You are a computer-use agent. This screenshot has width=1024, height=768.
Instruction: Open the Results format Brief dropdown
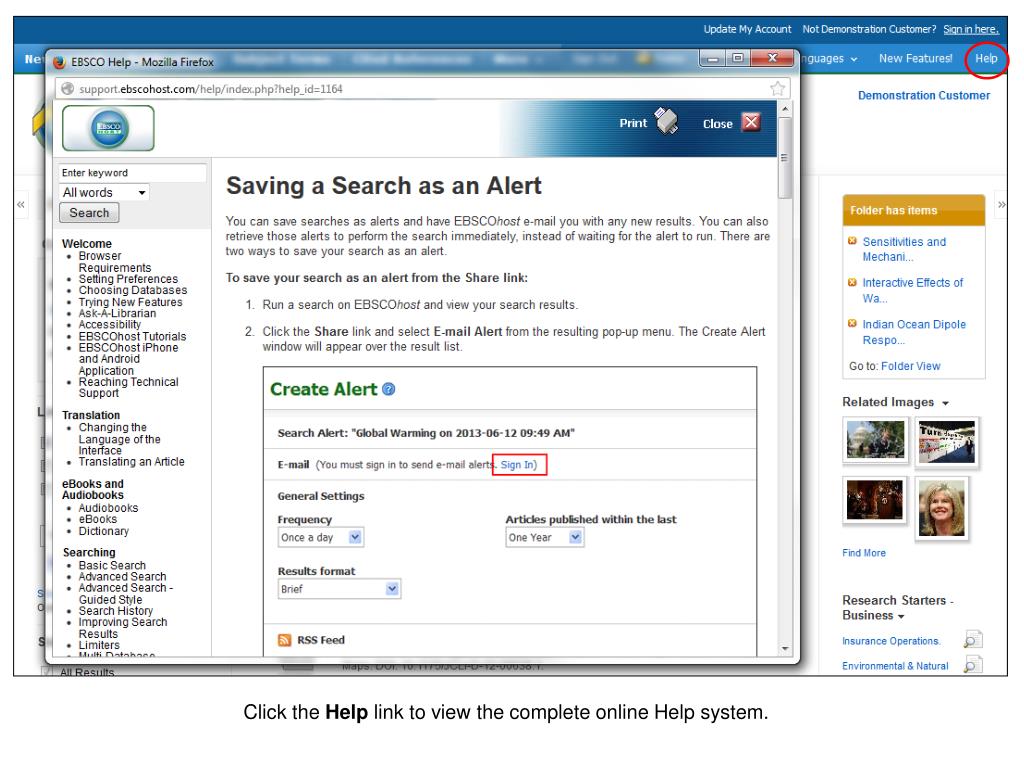click(340, 589)
